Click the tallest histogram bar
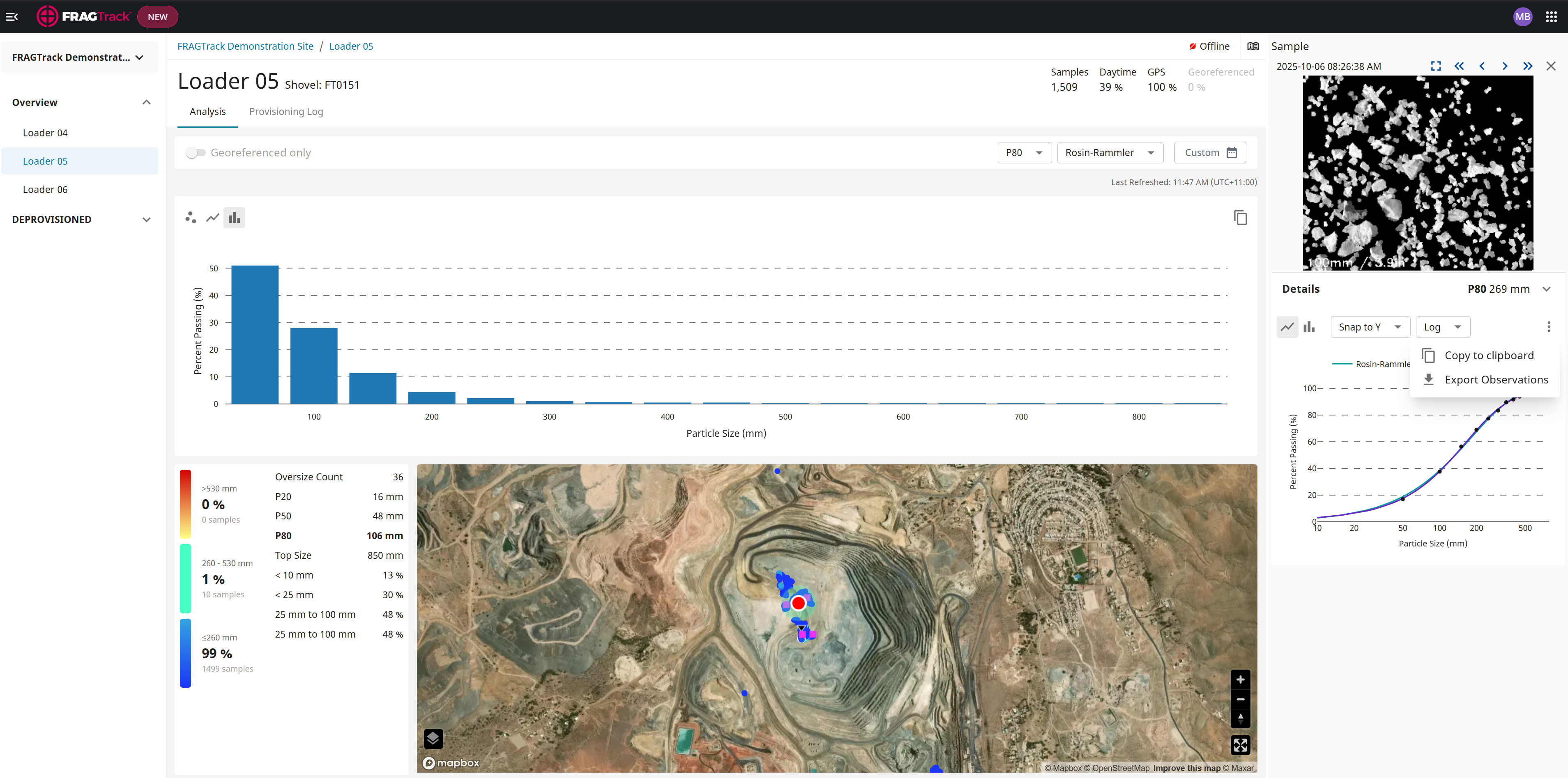Image resolution: width=1568 pixels, height=778 pixels. 255,335
